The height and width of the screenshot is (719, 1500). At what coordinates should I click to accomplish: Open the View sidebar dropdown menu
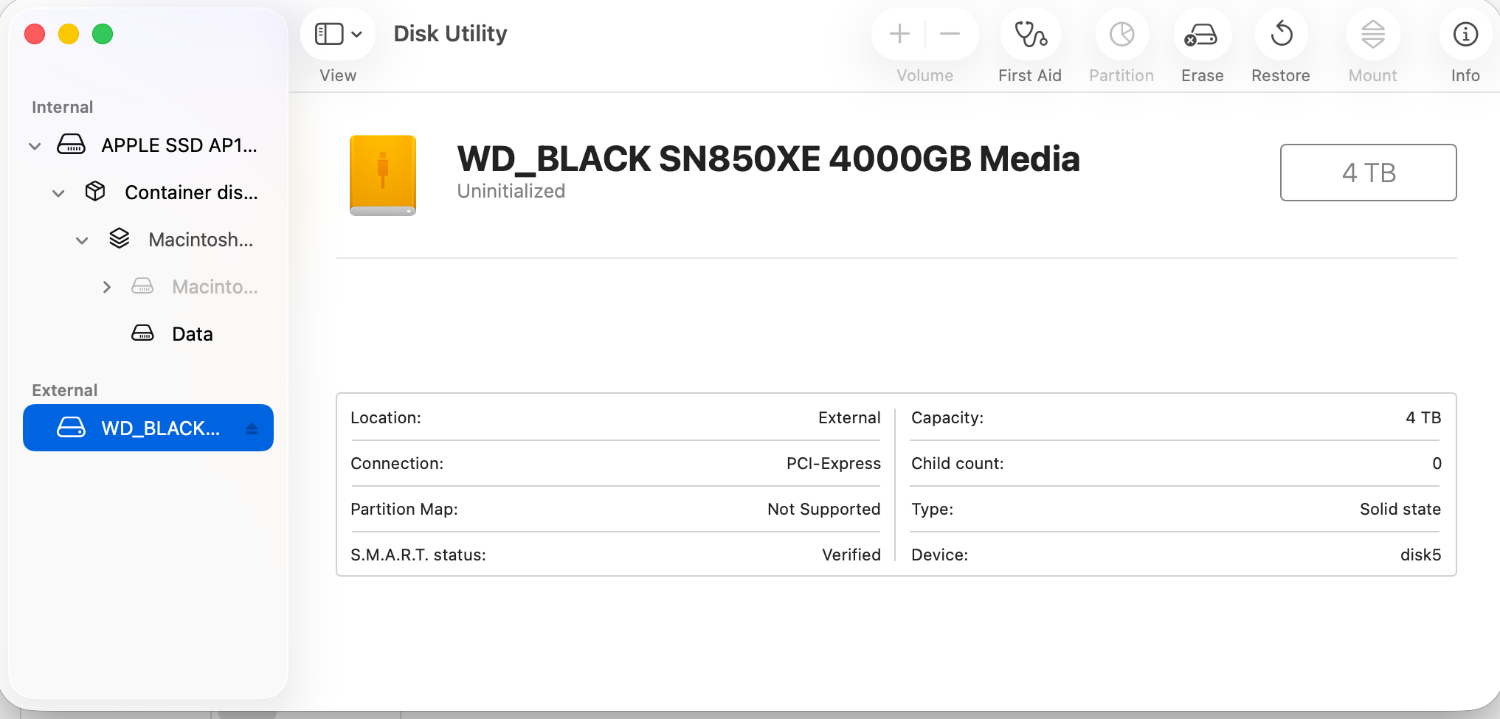338,35
